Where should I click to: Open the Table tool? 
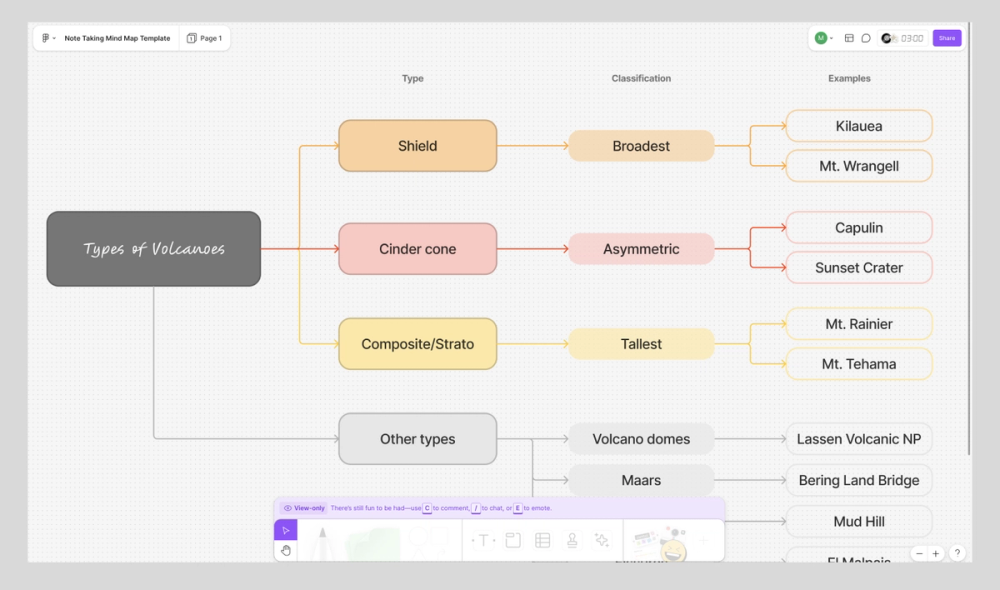(x=543, y=540)
